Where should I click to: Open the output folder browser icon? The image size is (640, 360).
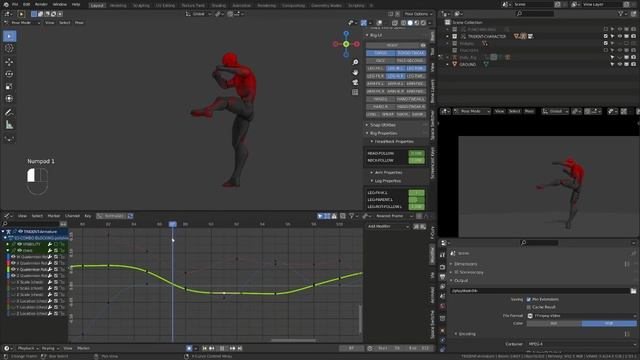[633, 291]
